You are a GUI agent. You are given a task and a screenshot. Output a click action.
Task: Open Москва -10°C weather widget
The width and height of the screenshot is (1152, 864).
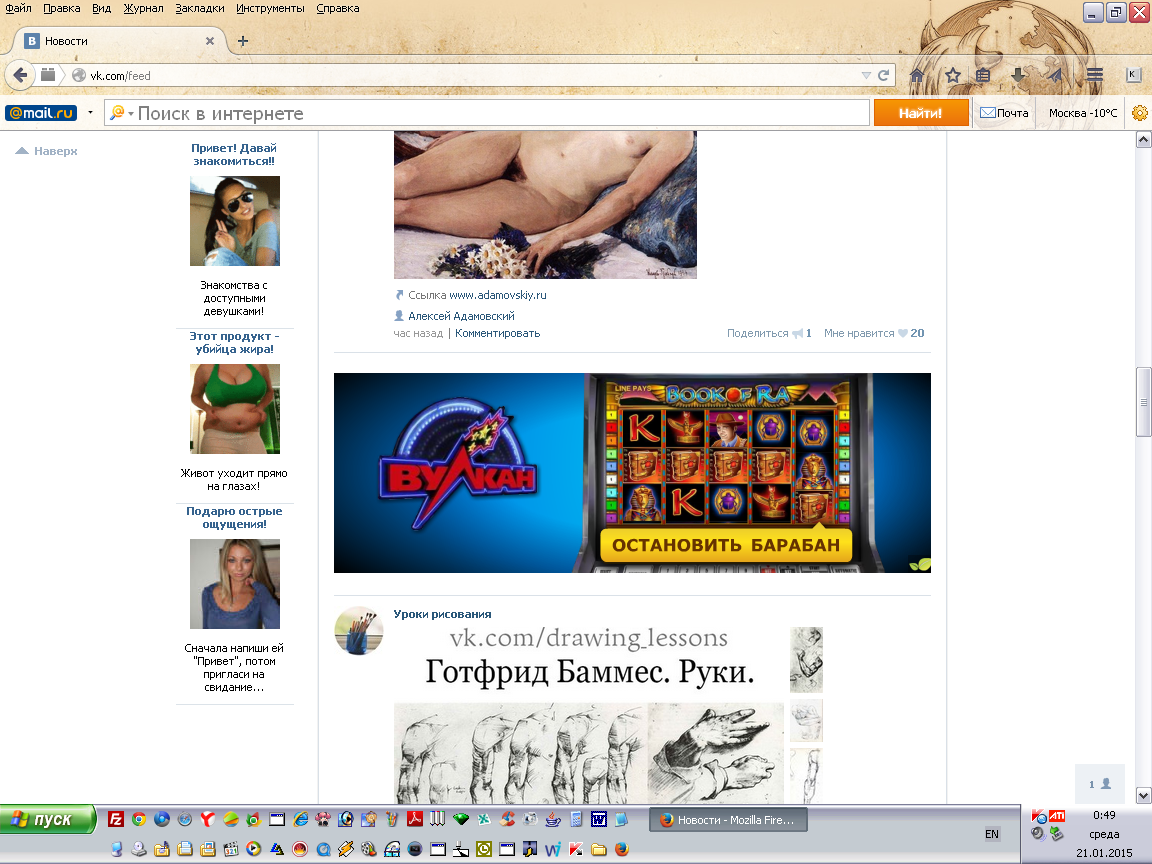coord(1082,113)
